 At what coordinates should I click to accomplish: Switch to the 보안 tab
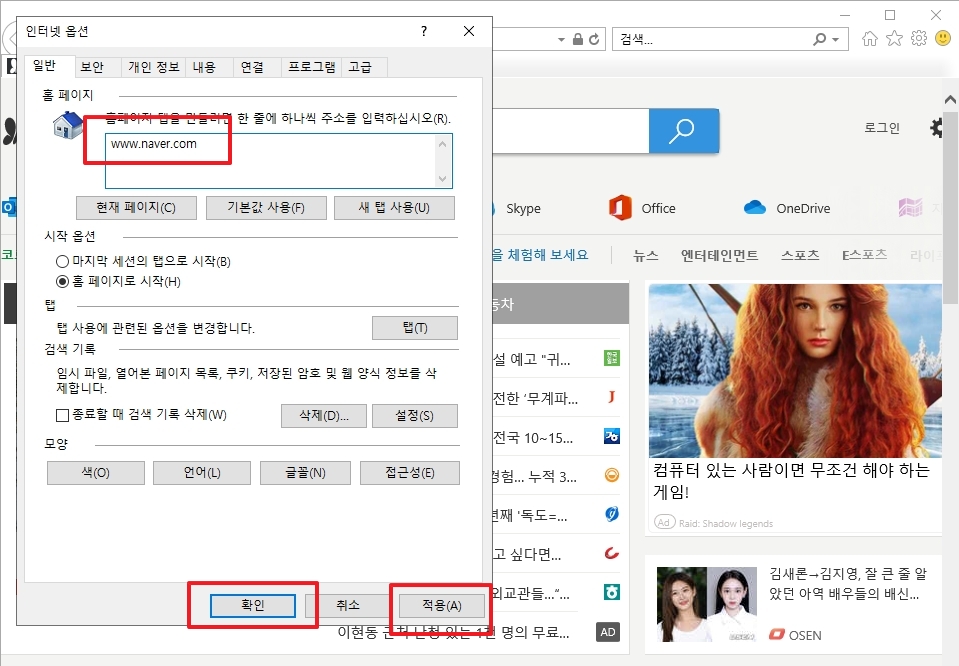tap(92, 67)
